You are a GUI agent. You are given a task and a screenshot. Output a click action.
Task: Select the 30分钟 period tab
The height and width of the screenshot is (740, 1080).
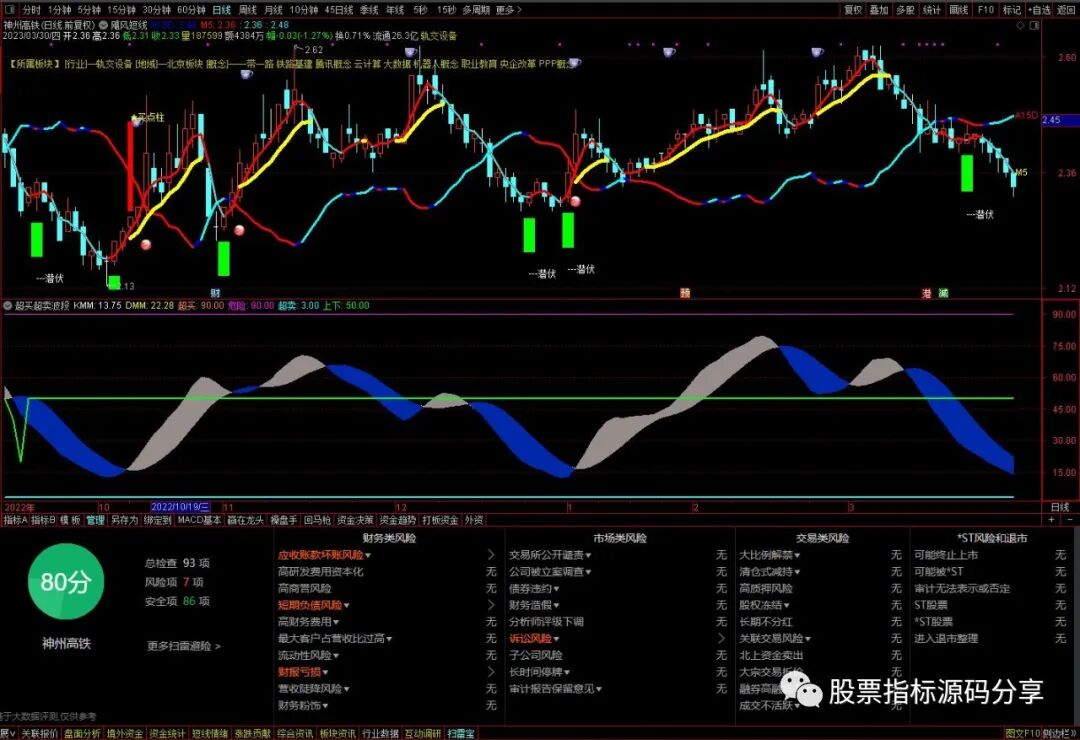click(156, 10)
